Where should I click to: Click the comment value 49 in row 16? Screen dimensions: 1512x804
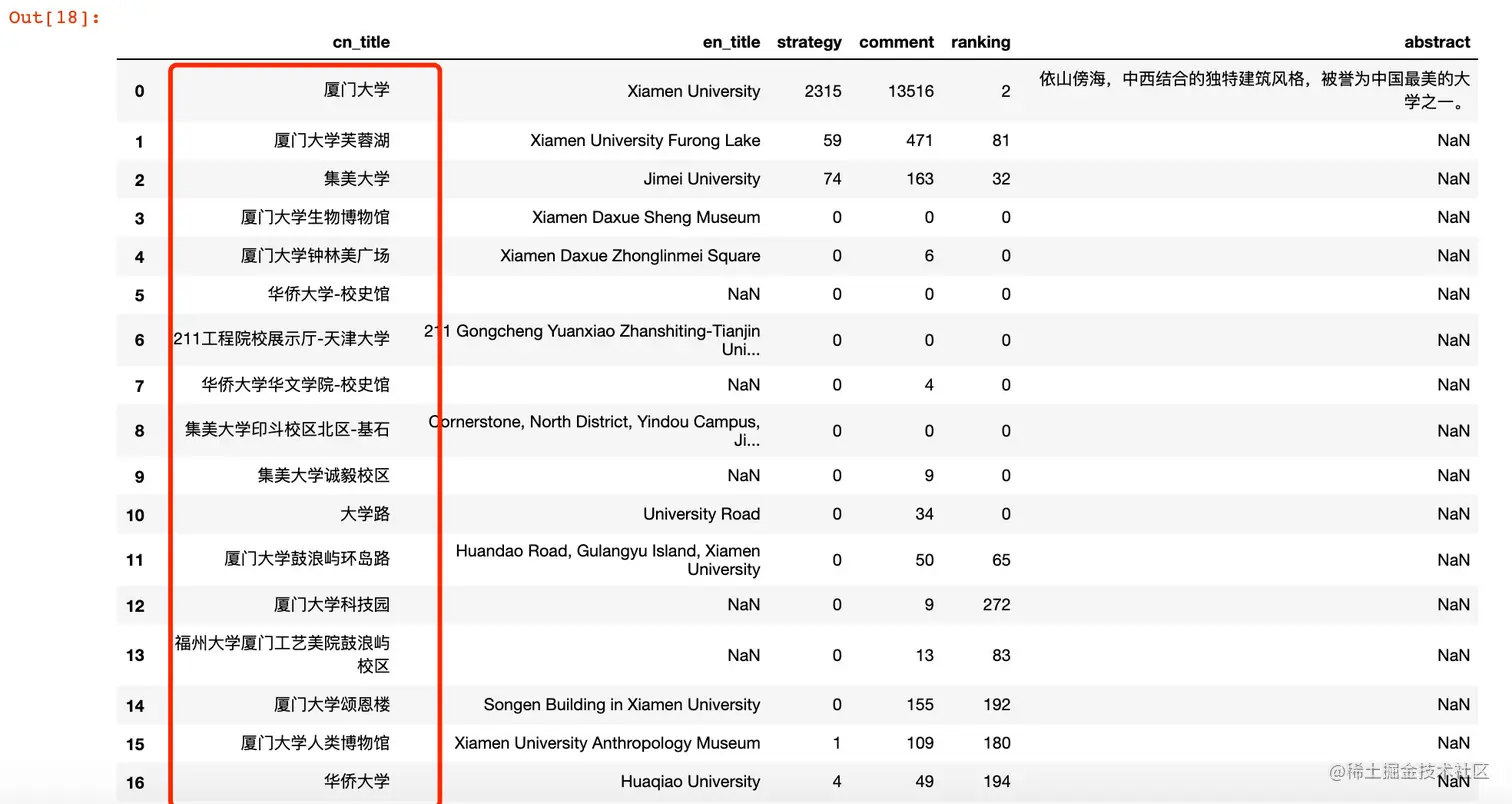925,782
